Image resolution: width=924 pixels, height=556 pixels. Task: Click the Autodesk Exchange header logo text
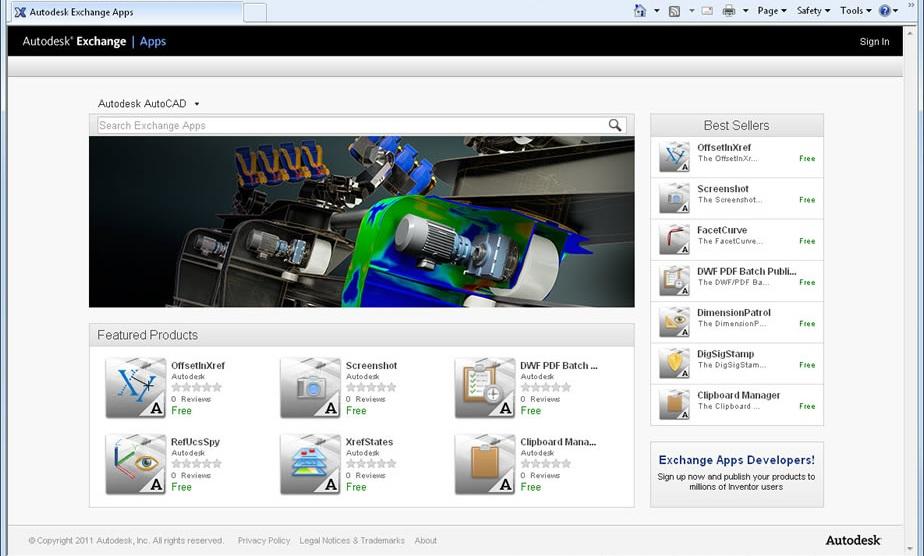point(74,41)
